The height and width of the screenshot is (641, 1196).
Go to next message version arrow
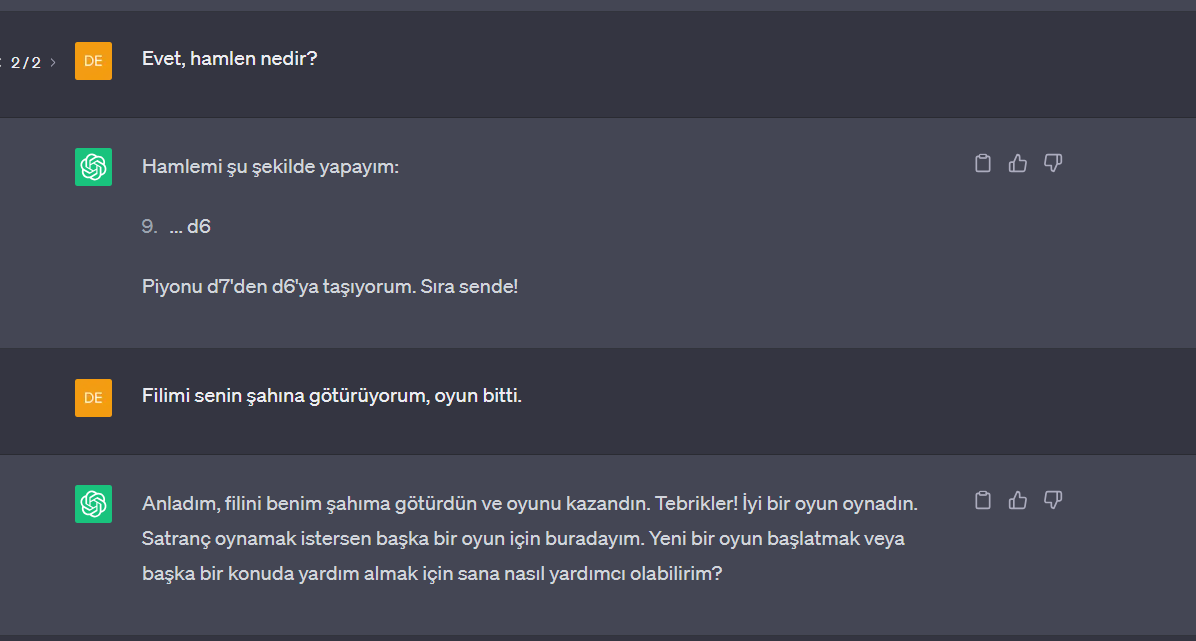(x=53, y=62)
